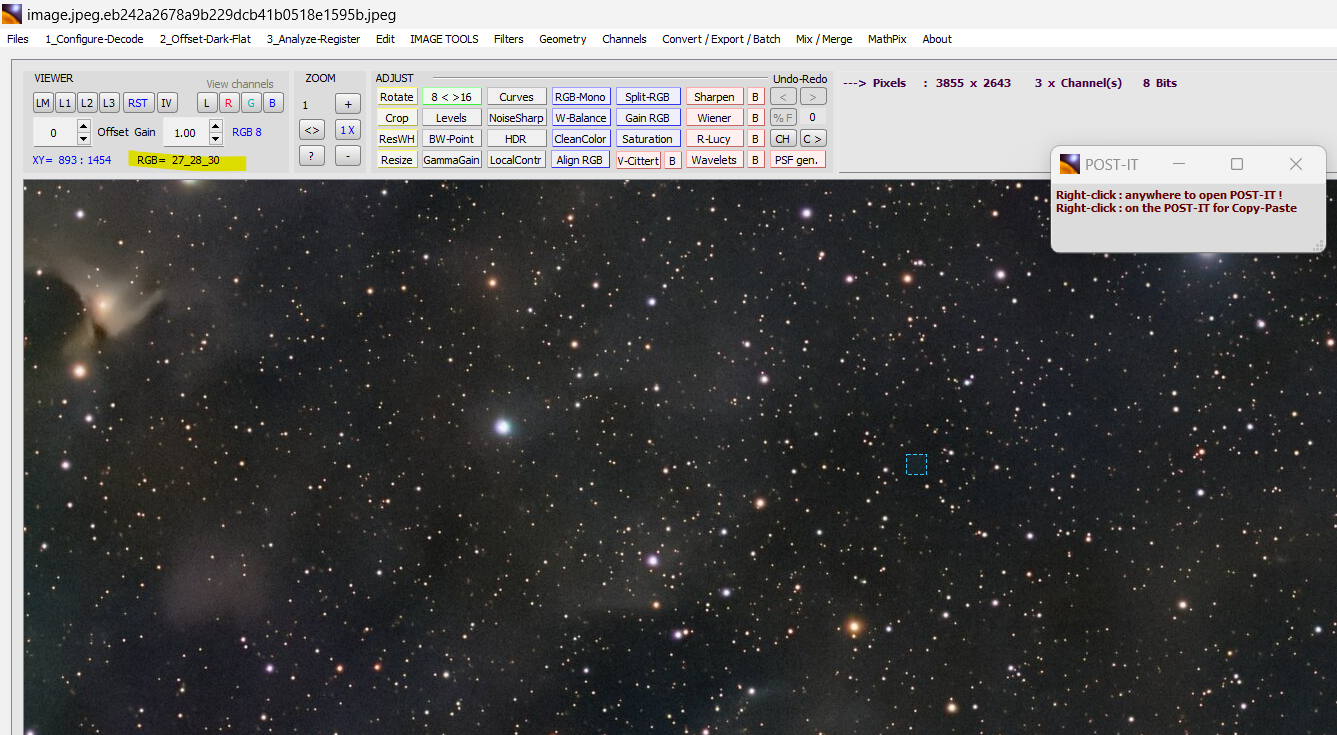Click the RGB-Mono button
Viewport: 1337px width, 735px height.
581,97
